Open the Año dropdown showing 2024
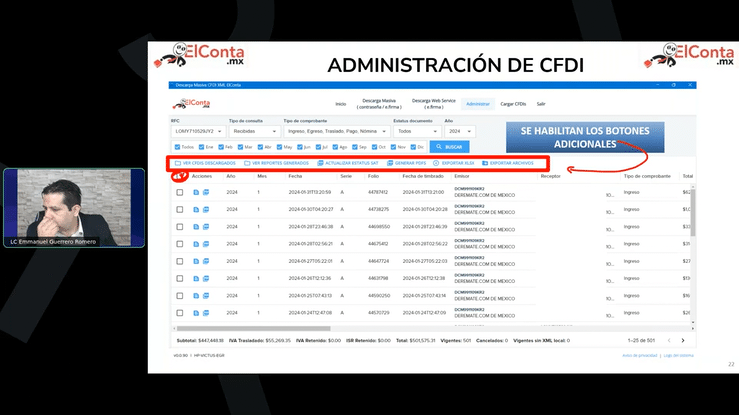This screenshot has height=415, width=739. [x=460, y=131]
